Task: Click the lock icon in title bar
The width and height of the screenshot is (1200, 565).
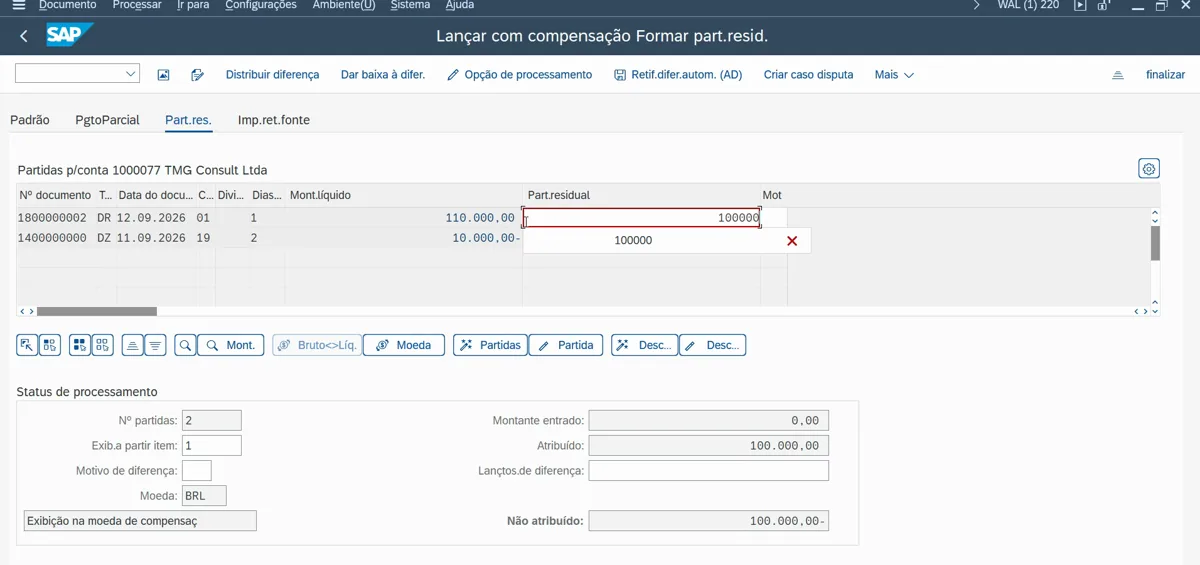Action: [x=1105, y=5]
